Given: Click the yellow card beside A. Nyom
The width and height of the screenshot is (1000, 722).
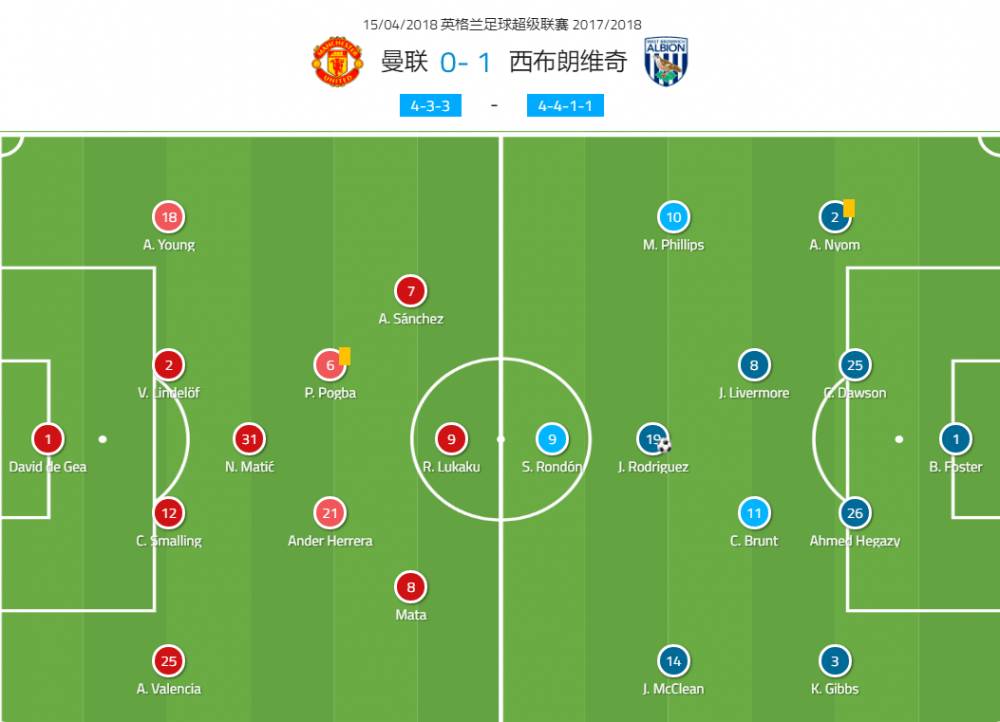Looking at the screenshot, I should 849,208.
